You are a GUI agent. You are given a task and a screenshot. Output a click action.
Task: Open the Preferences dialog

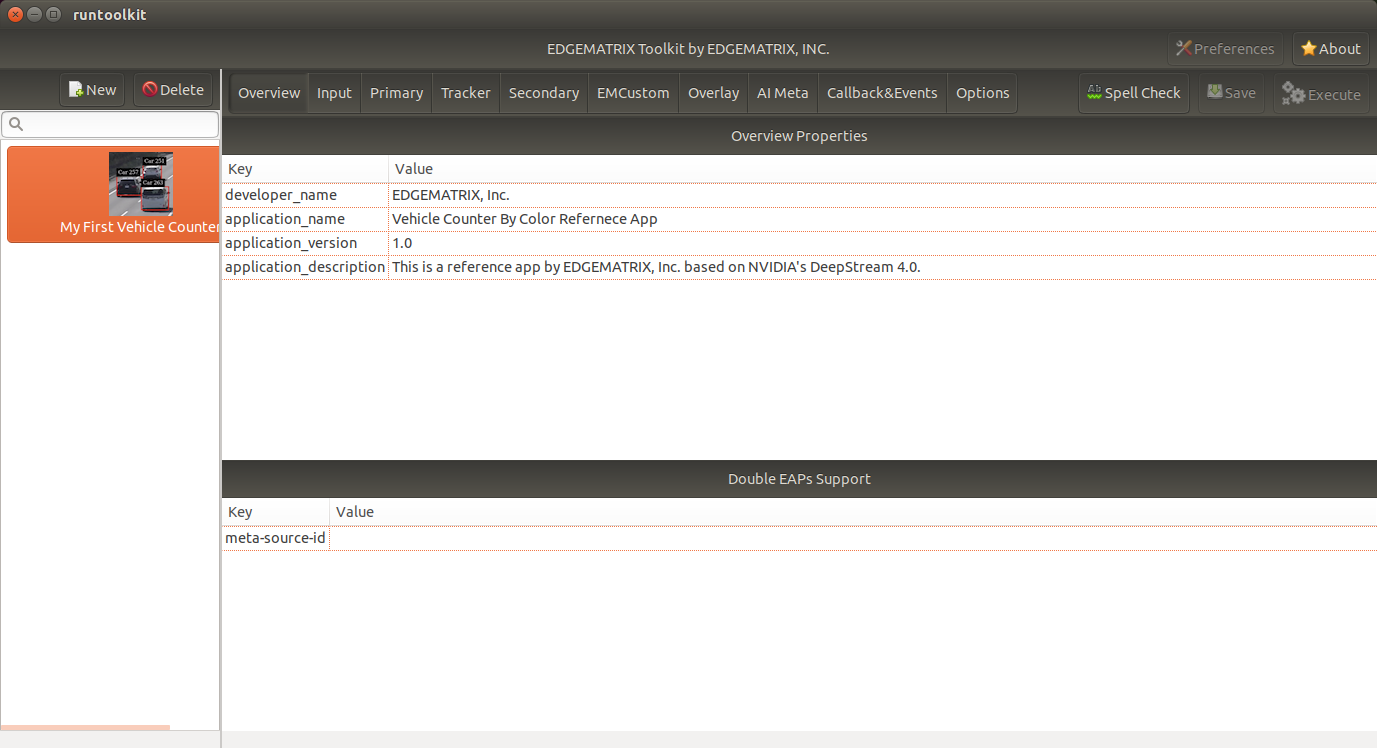pyautogui.click(x=1225, y=49)
